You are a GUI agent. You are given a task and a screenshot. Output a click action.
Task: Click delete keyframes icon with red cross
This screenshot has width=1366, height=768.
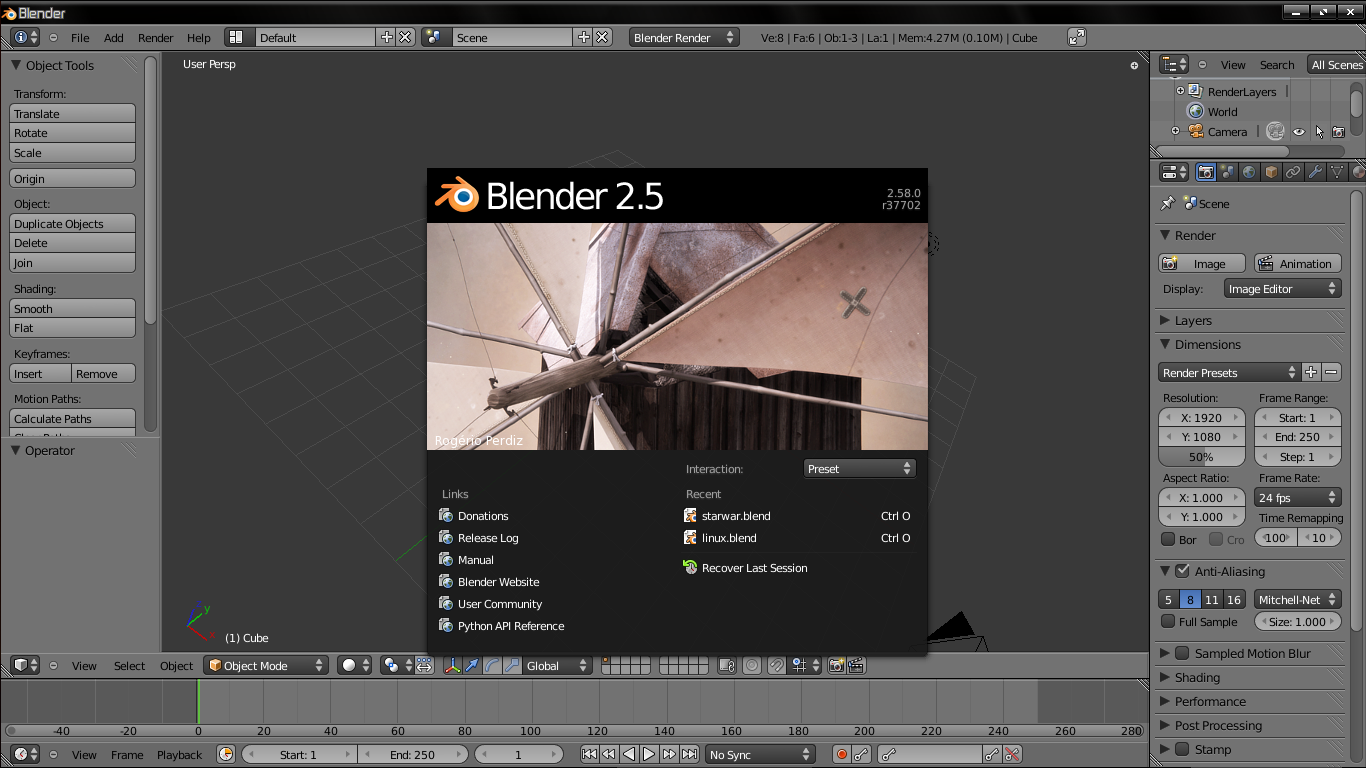(x=1012, y=755)
